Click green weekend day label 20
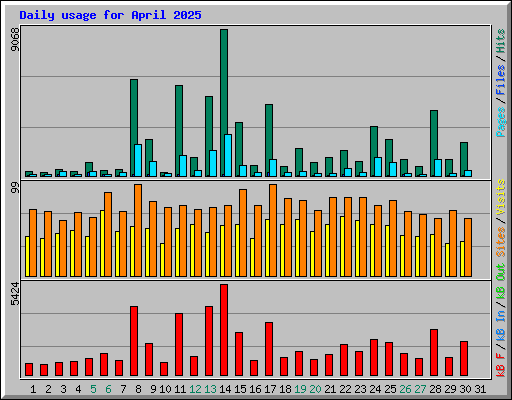The width and height of the screenshot is (512, 400). point(315,389)
